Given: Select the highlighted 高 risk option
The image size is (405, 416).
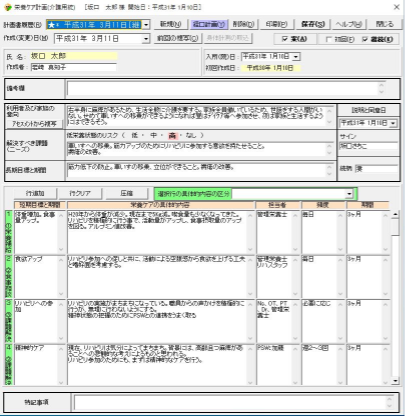Looking at the screenshot, I should point(172,135).
